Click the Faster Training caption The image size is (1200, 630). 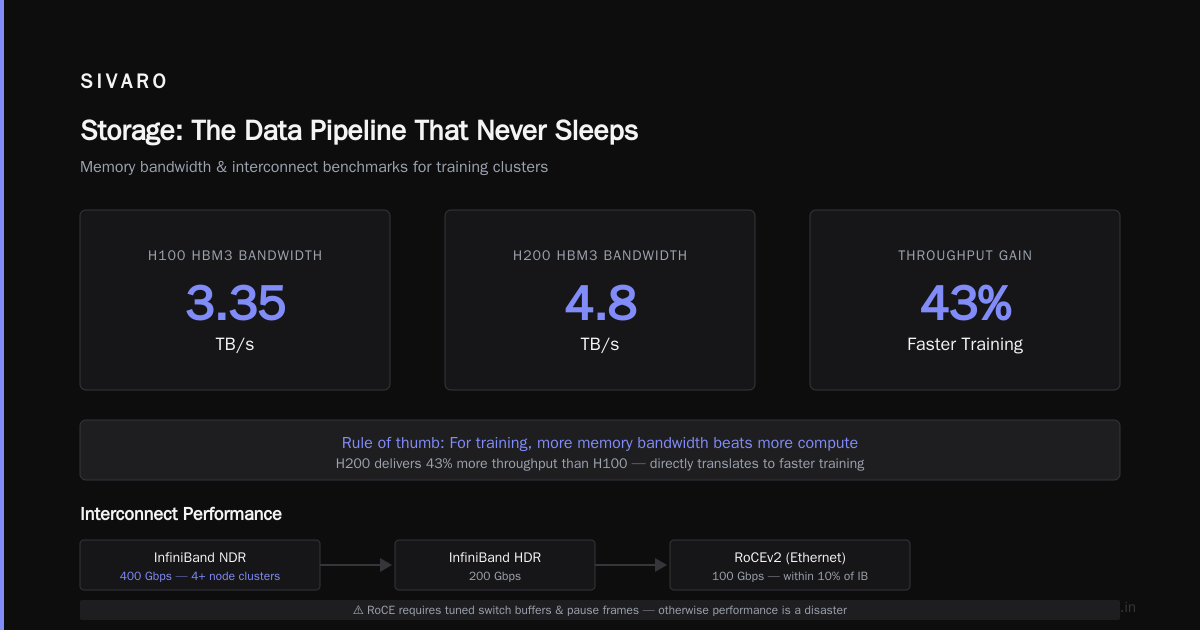click(x=965, y=344)
